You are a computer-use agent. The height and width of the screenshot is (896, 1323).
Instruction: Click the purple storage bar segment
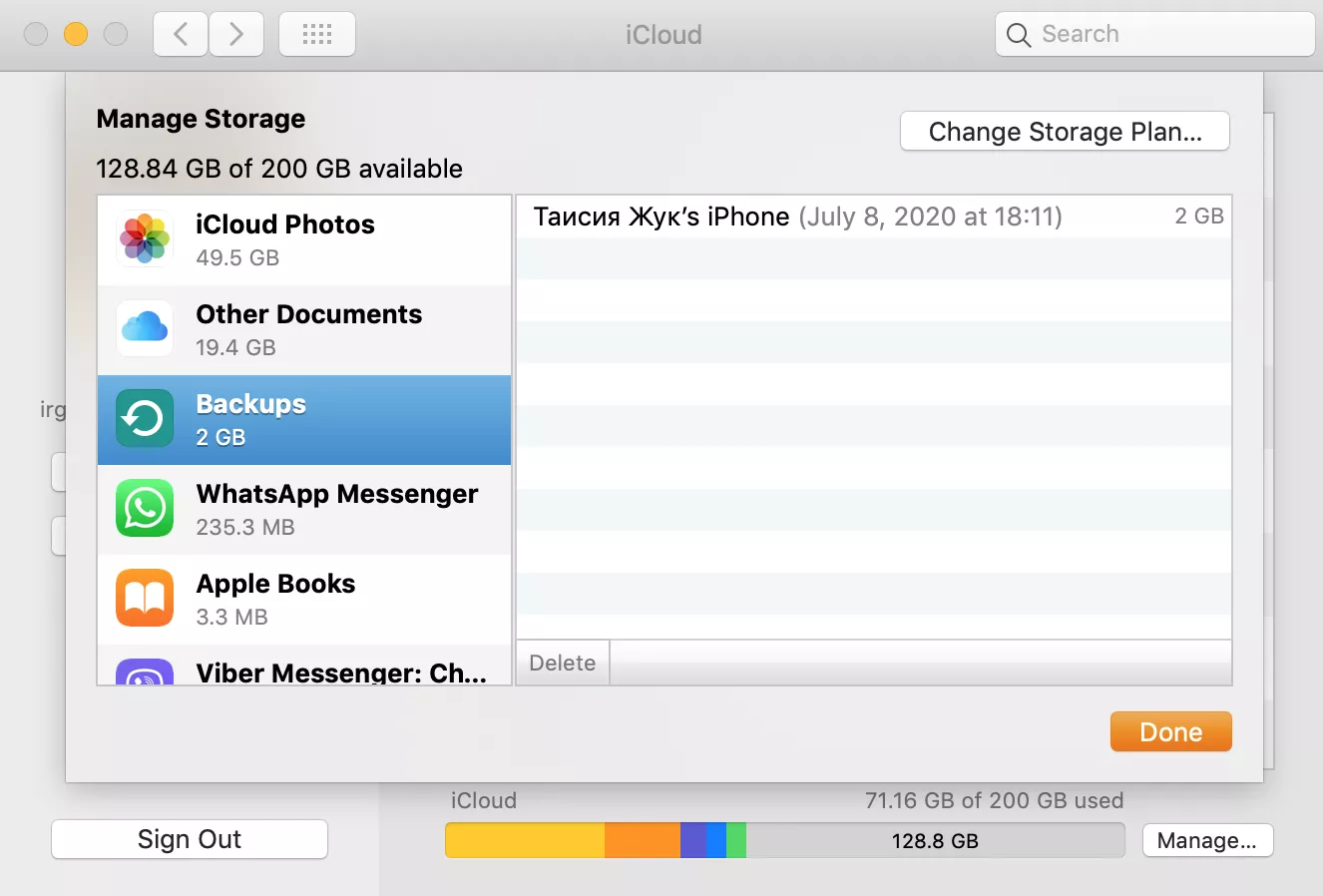point(693,840)
